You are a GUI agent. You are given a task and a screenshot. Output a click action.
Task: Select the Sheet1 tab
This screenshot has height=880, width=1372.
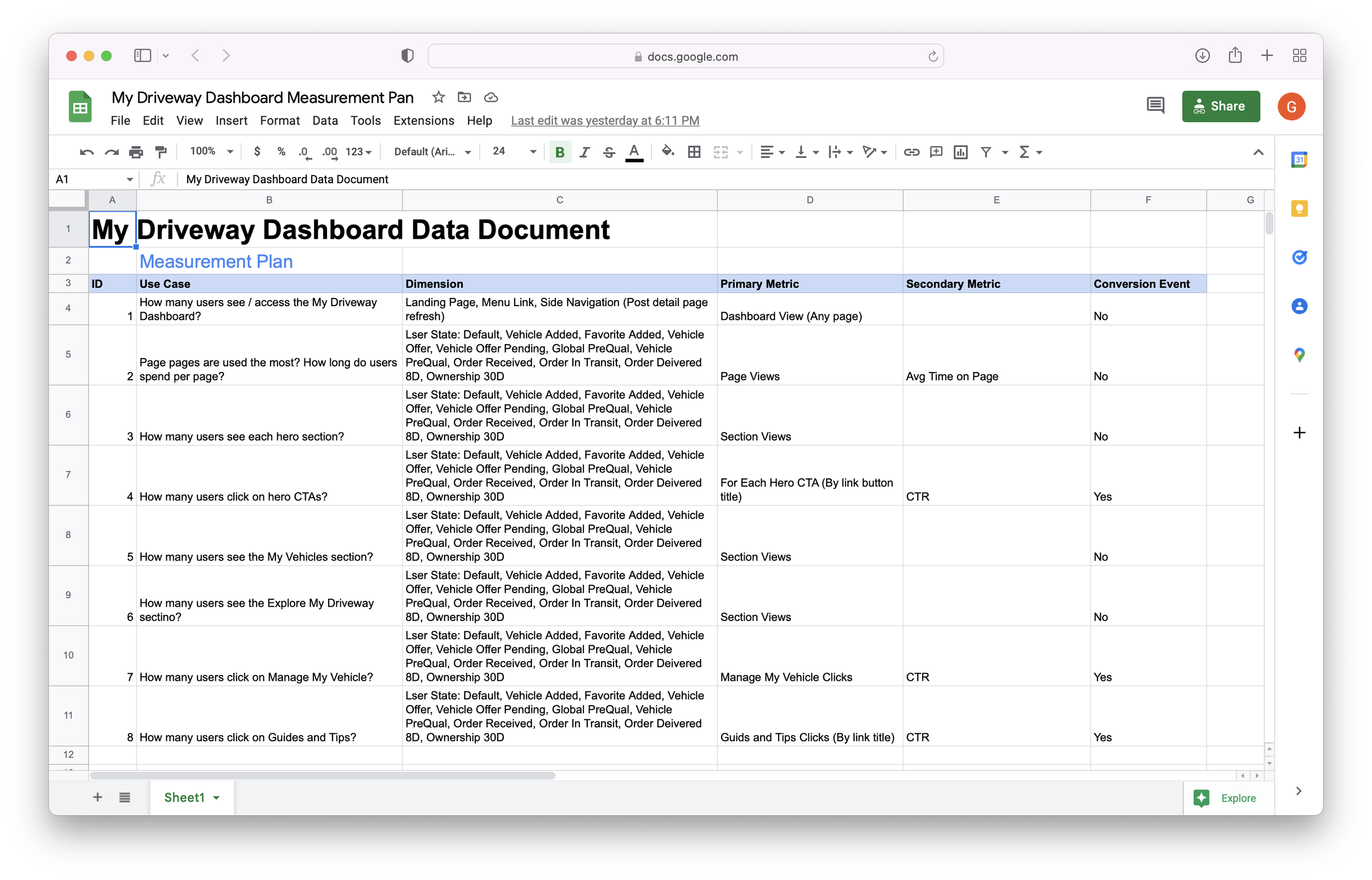tap(184, 797)
